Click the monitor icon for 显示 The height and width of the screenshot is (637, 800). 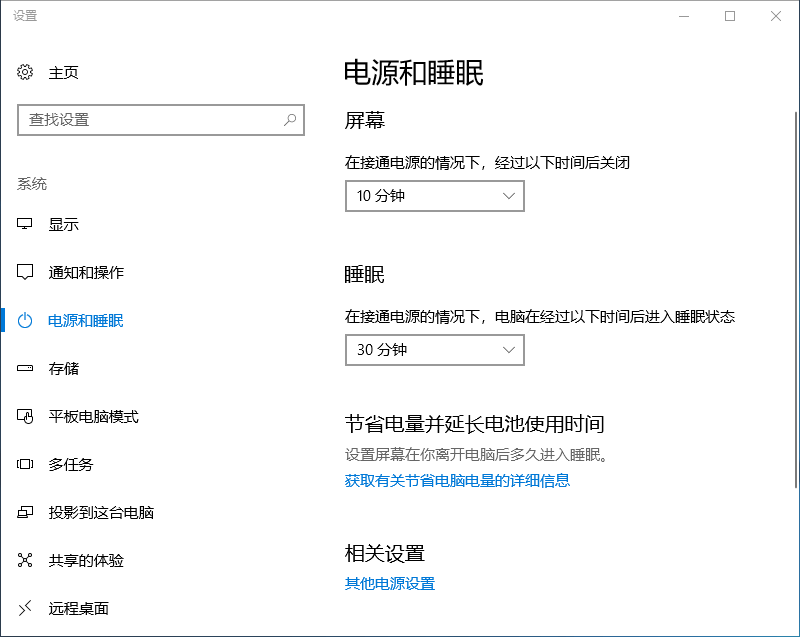point(26,224)
